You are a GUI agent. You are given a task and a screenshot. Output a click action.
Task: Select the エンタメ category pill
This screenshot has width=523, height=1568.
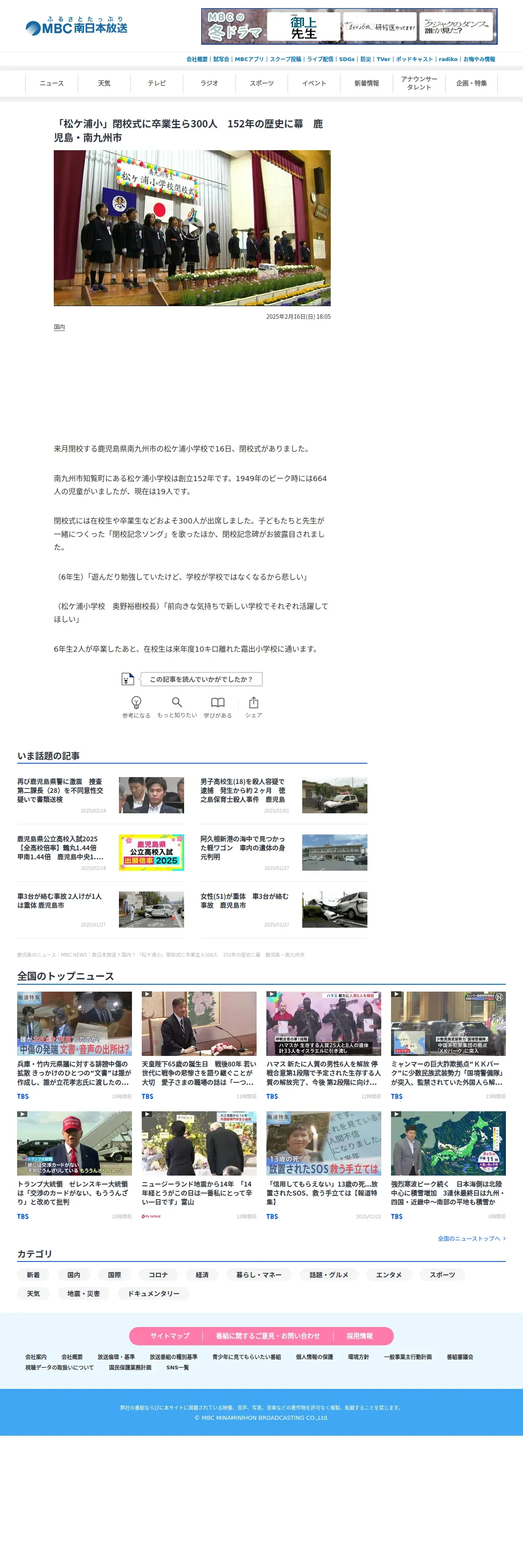389,1275
